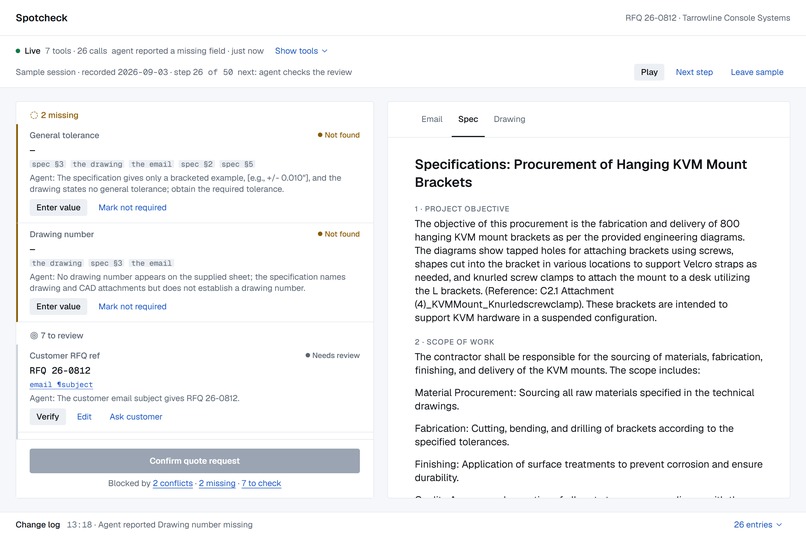Click the Confirm quote request button

(195, 461)
